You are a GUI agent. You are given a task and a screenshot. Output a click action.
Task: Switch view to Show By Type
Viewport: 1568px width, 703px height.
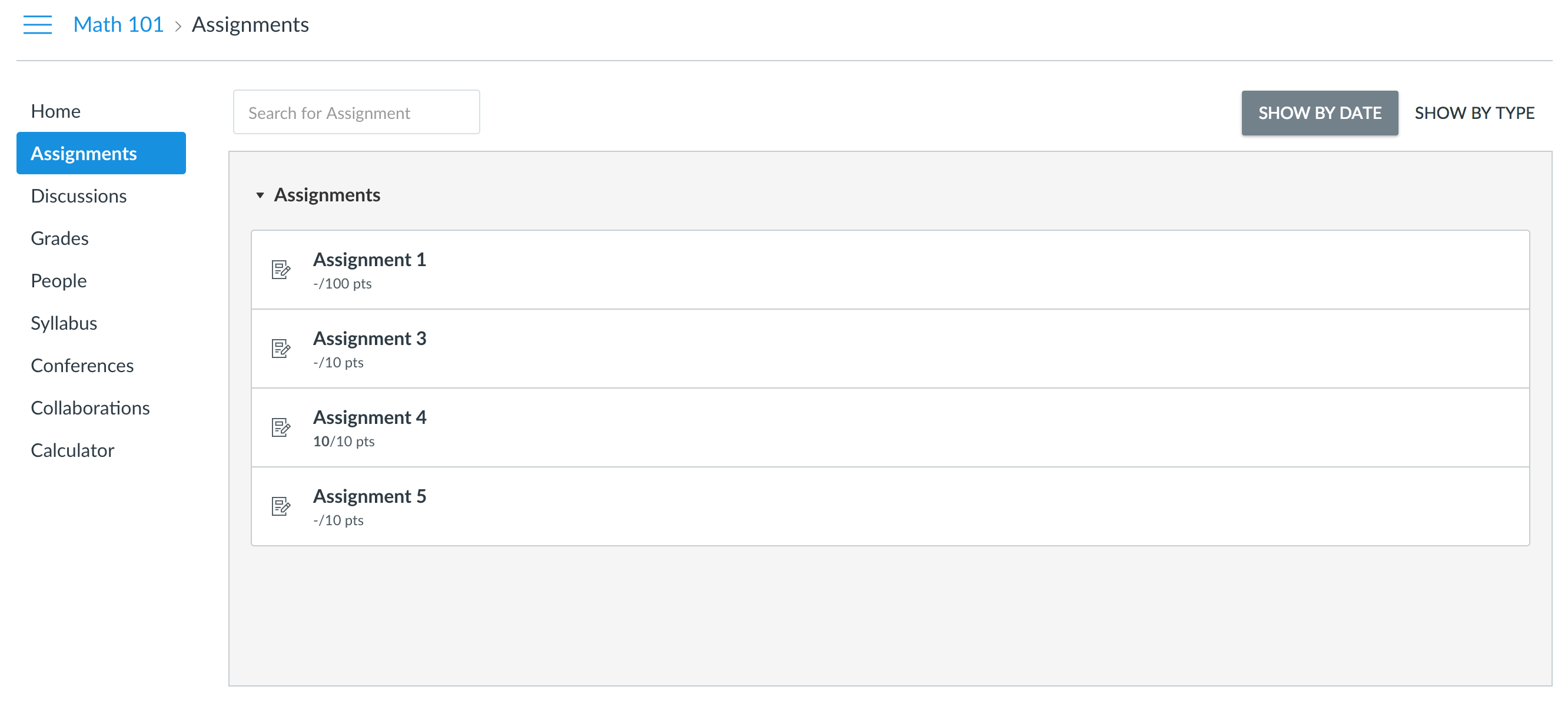1474,112
